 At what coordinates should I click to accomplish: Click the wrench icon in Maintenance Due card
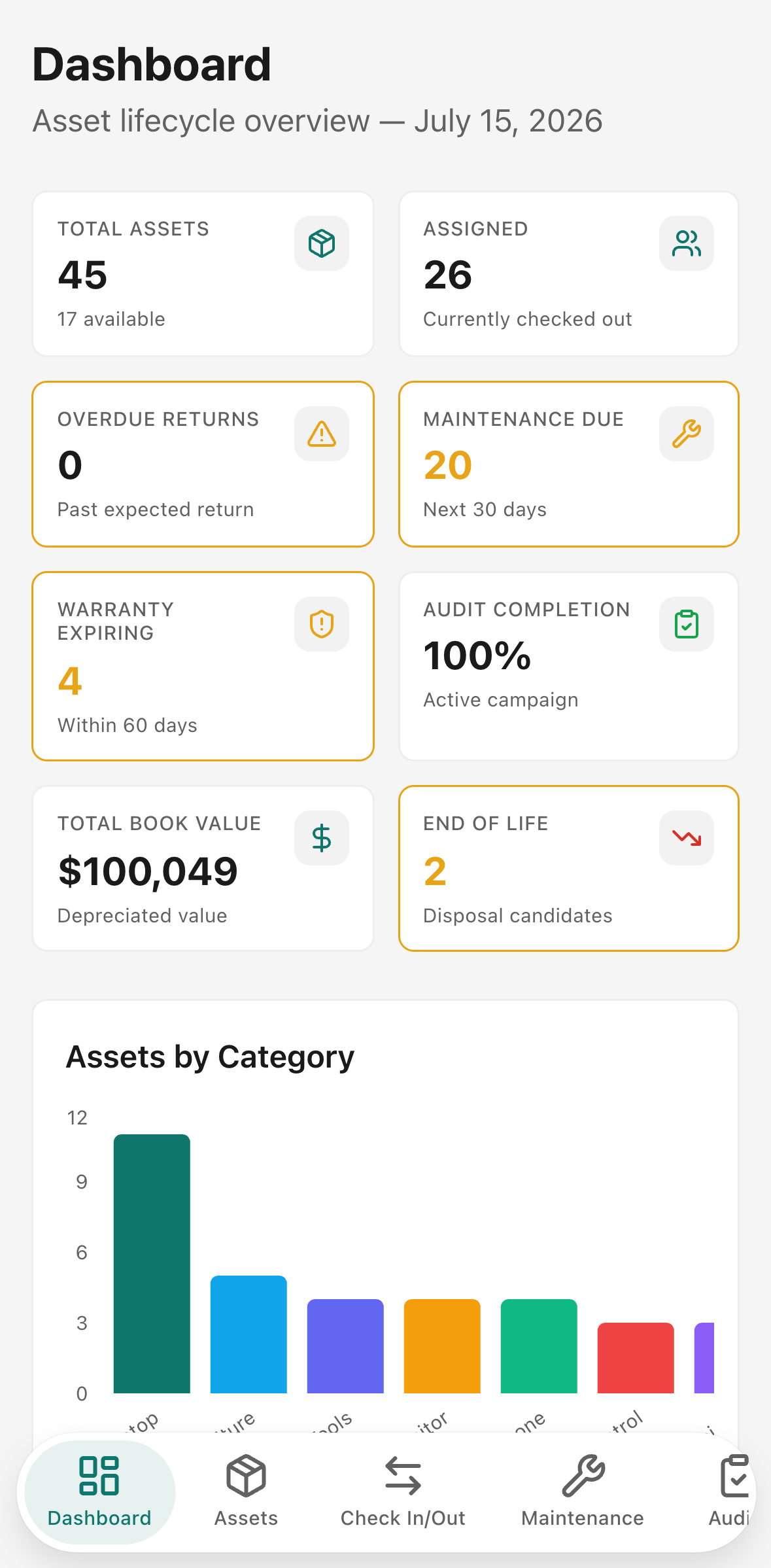coord(687,434)
